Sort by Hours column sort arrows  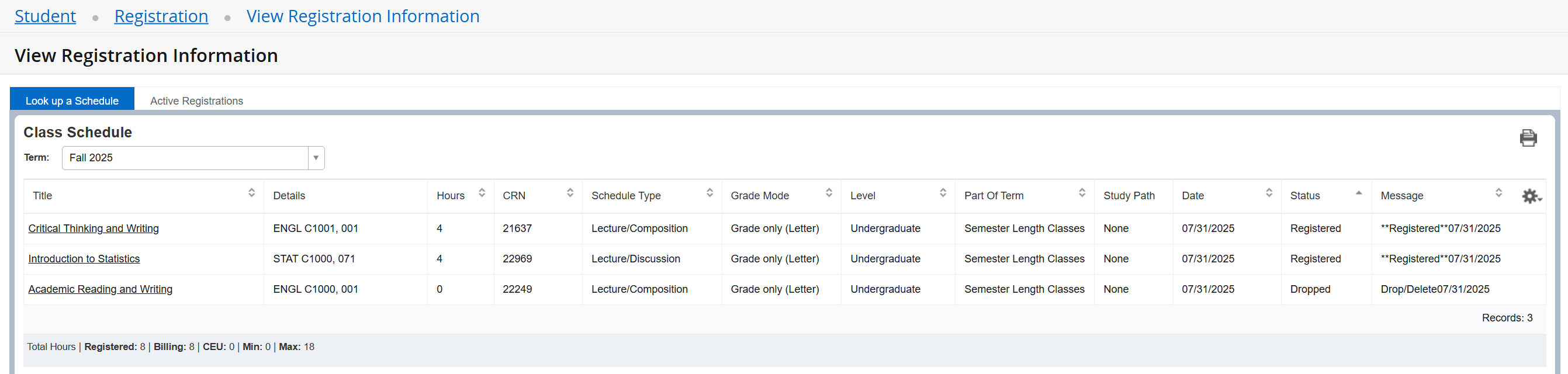482,193
